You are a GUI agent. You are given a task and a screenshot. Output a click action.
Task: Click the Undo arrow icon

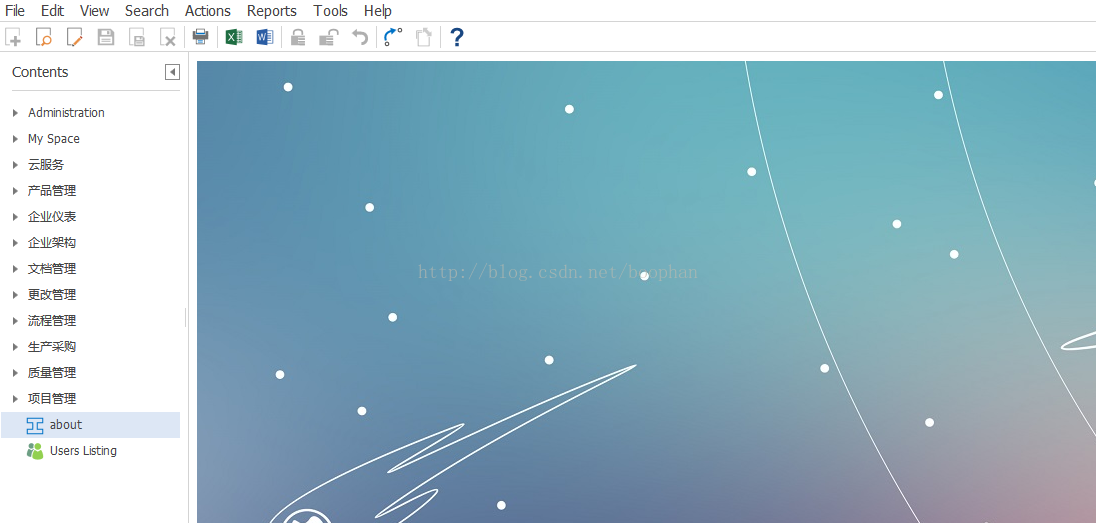[359, 37]
